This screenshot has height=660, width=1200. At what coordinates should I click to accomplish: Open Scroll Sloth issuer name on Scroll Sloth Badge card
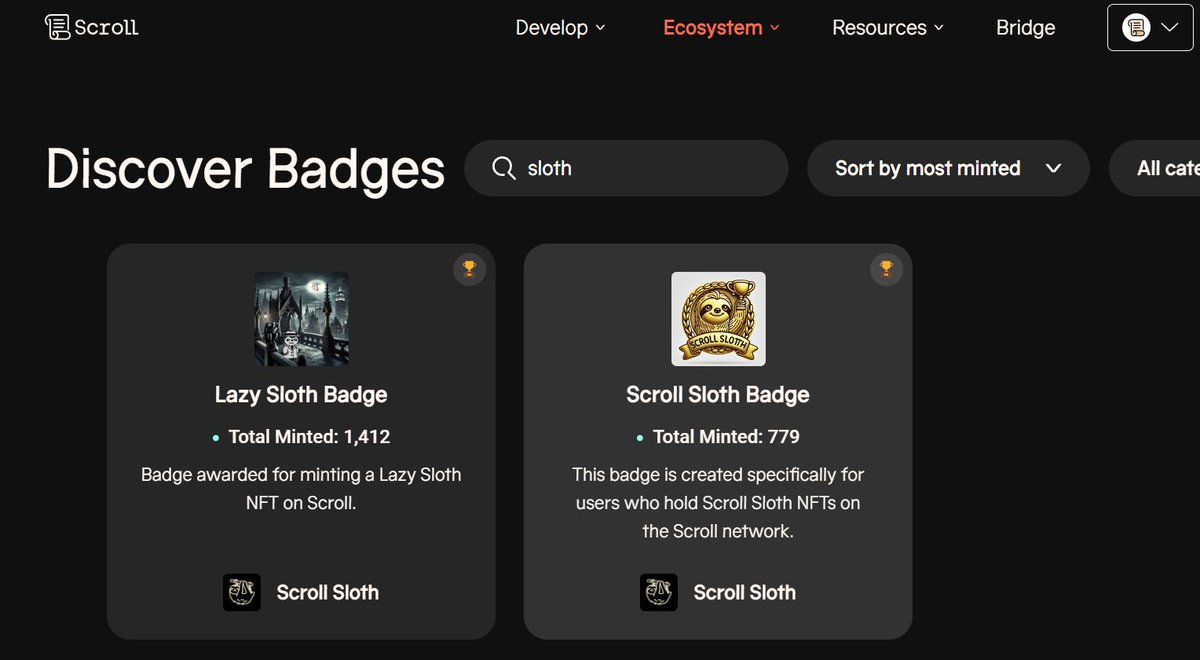click(745, 592)
